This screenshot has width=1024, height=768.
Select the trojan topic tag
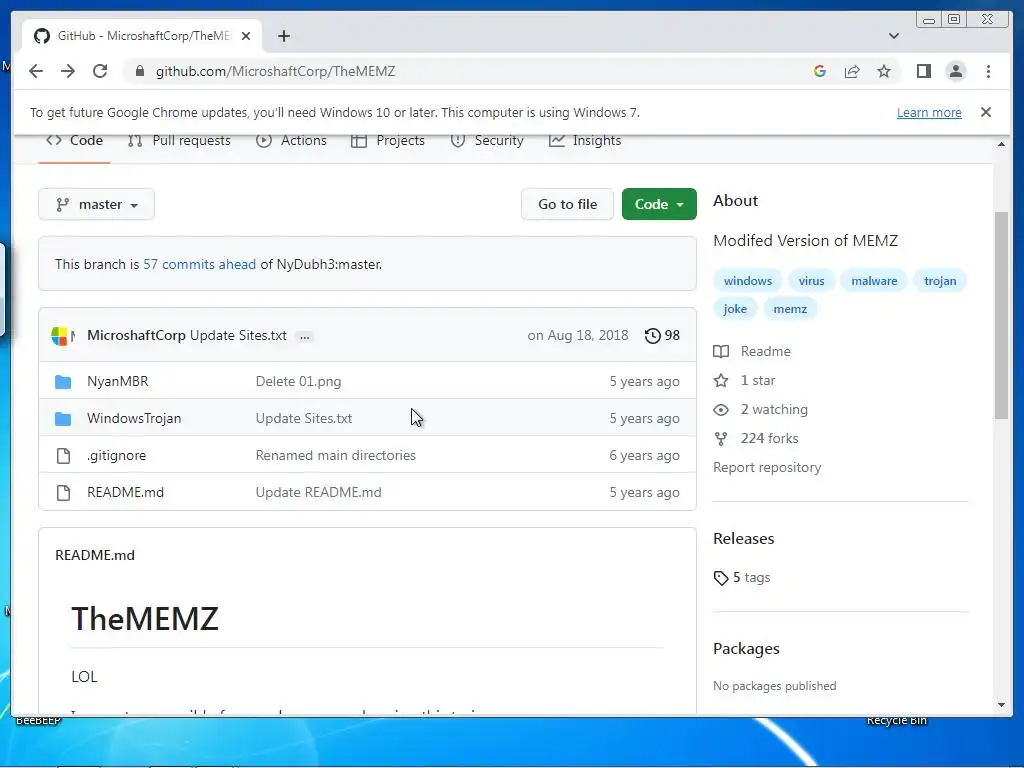pos(940,281)
